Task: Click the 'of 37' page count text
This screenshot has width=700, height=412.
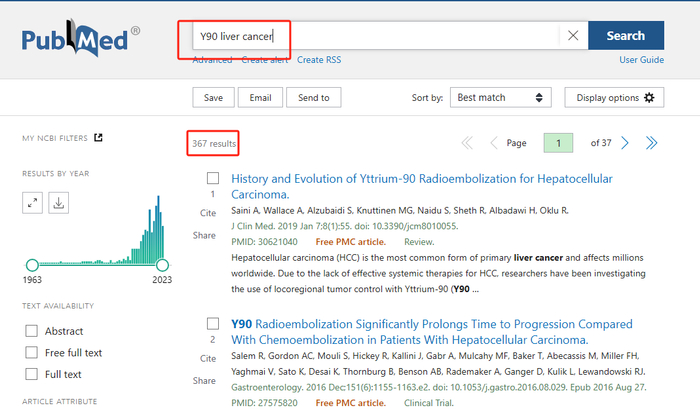Action: 601,143
